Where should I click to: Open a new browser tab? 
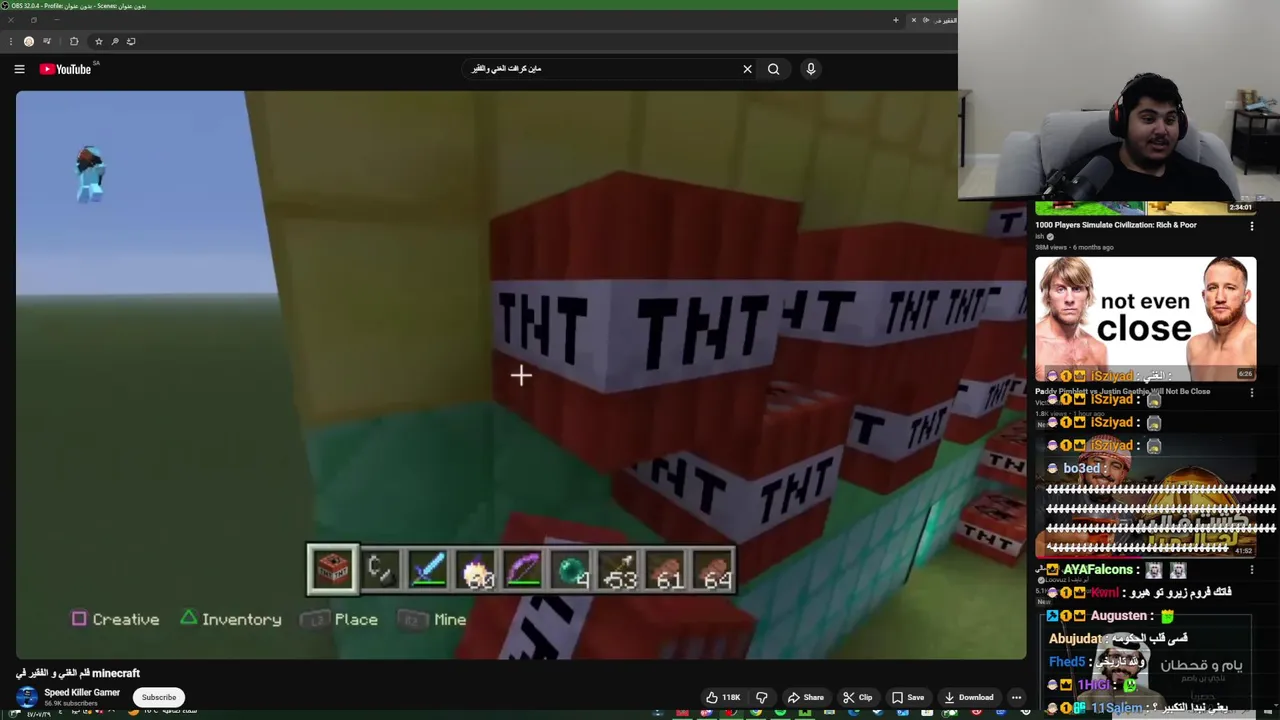click(x=896, y=20)
